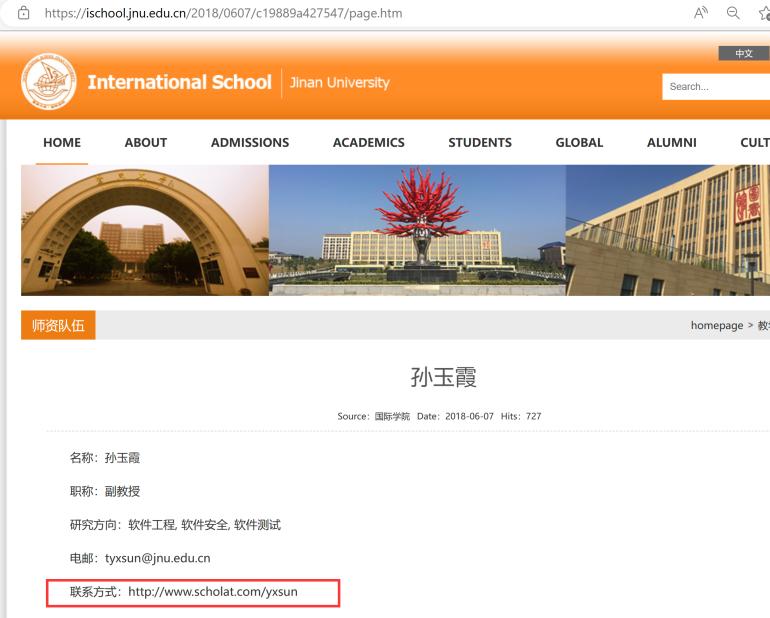The height and width of the screenshot is (618, 770).
Task: Click the Jinan University round logo
Action: (x=48, y=82)
